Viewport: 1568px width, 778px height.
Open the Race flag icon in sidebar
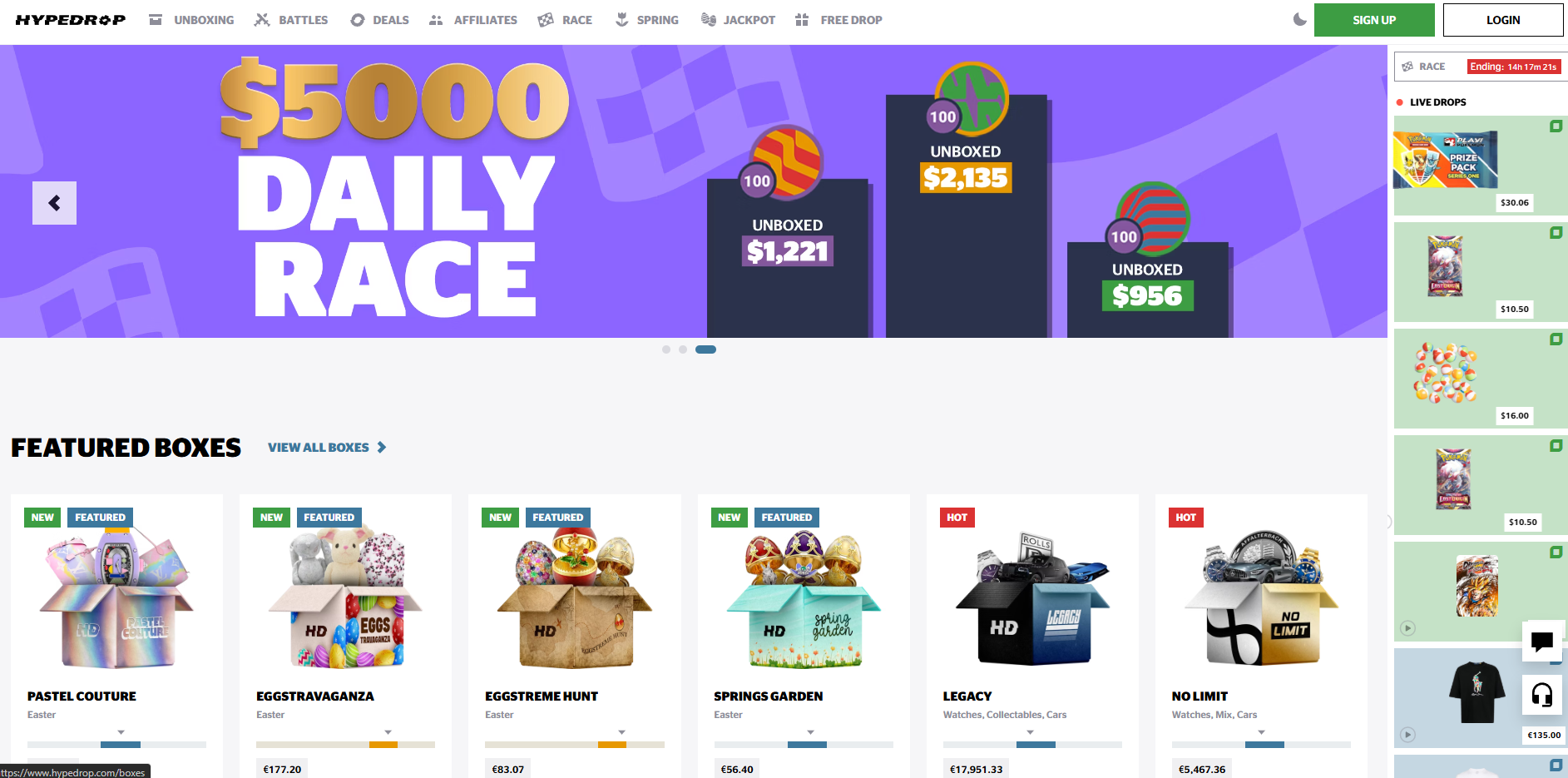tap(1407, 67)
